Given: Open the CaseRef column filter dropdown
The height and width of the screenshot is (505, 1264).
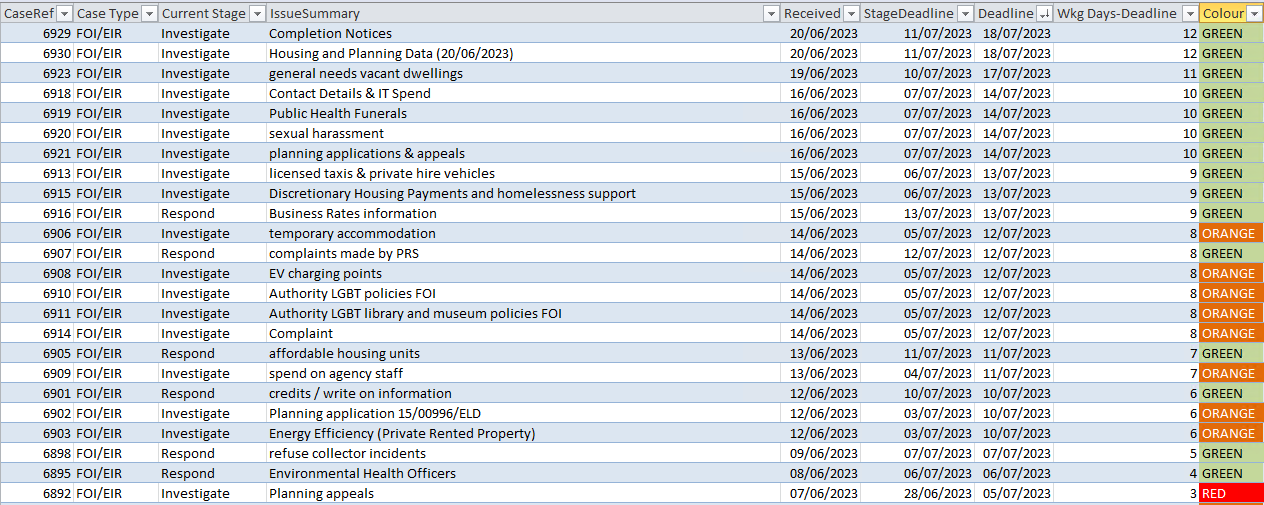Looking at the screenshot, I should pyautogui.click(x=64, y=13).
